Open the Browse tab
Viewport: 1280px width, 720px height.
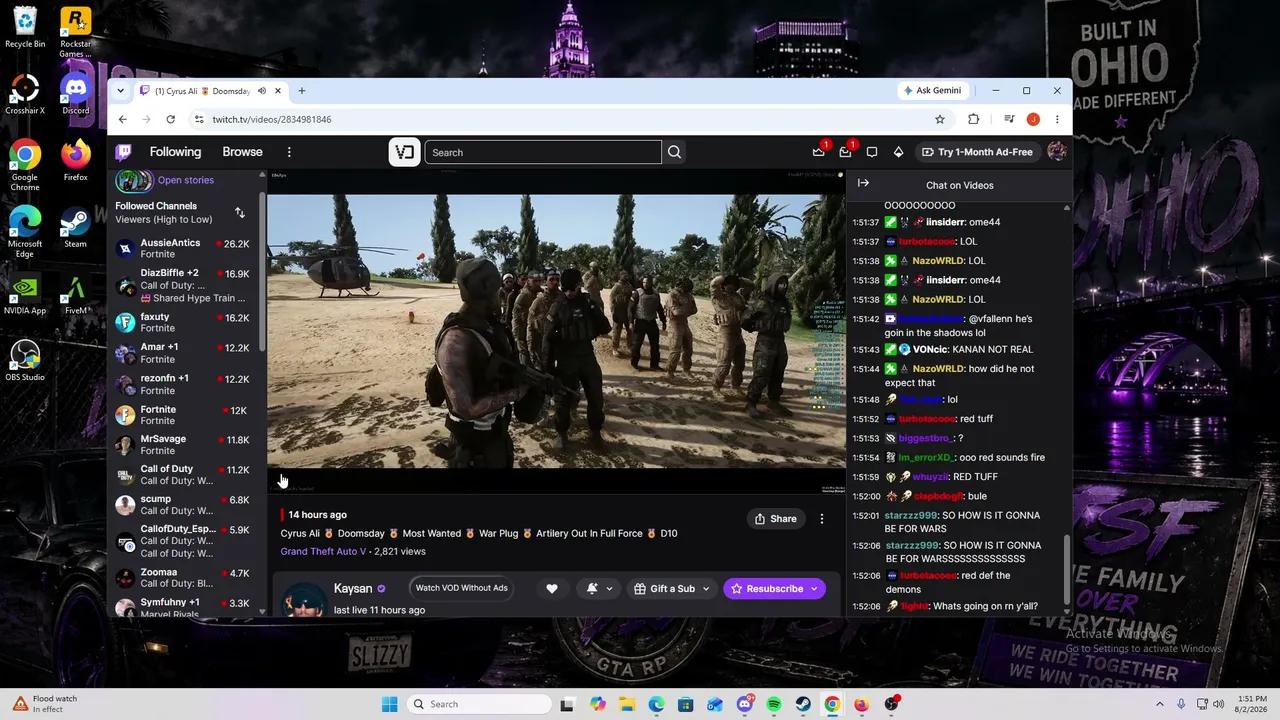tap(242, 152)
